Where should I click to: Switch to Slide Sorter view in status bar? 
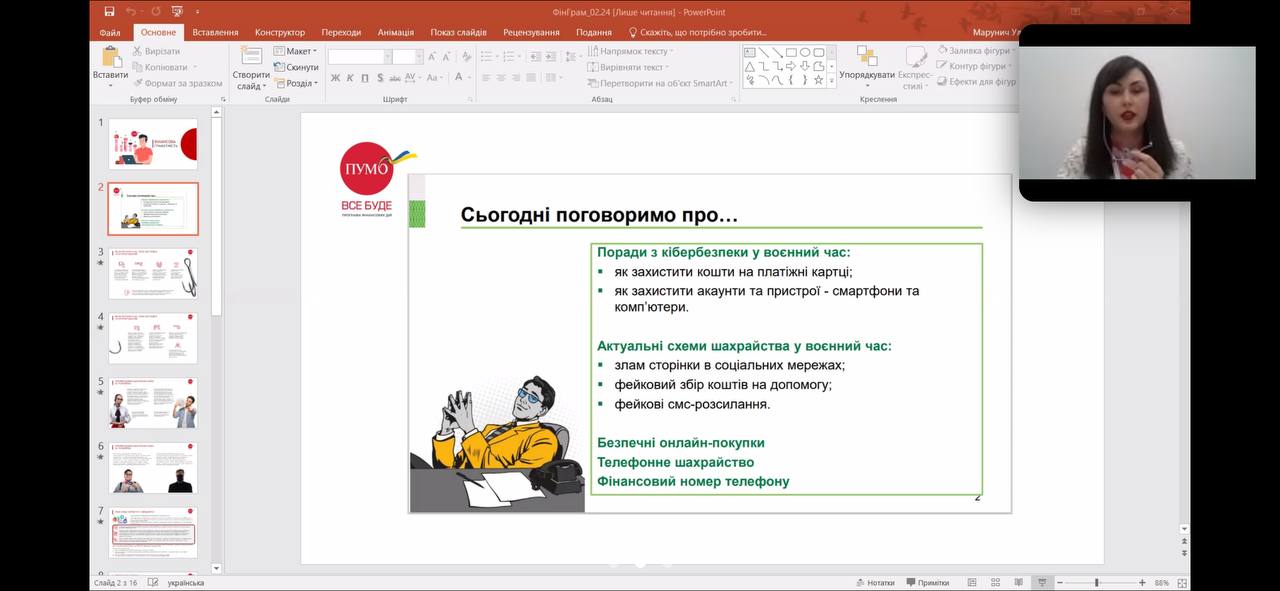coord(995,582)
